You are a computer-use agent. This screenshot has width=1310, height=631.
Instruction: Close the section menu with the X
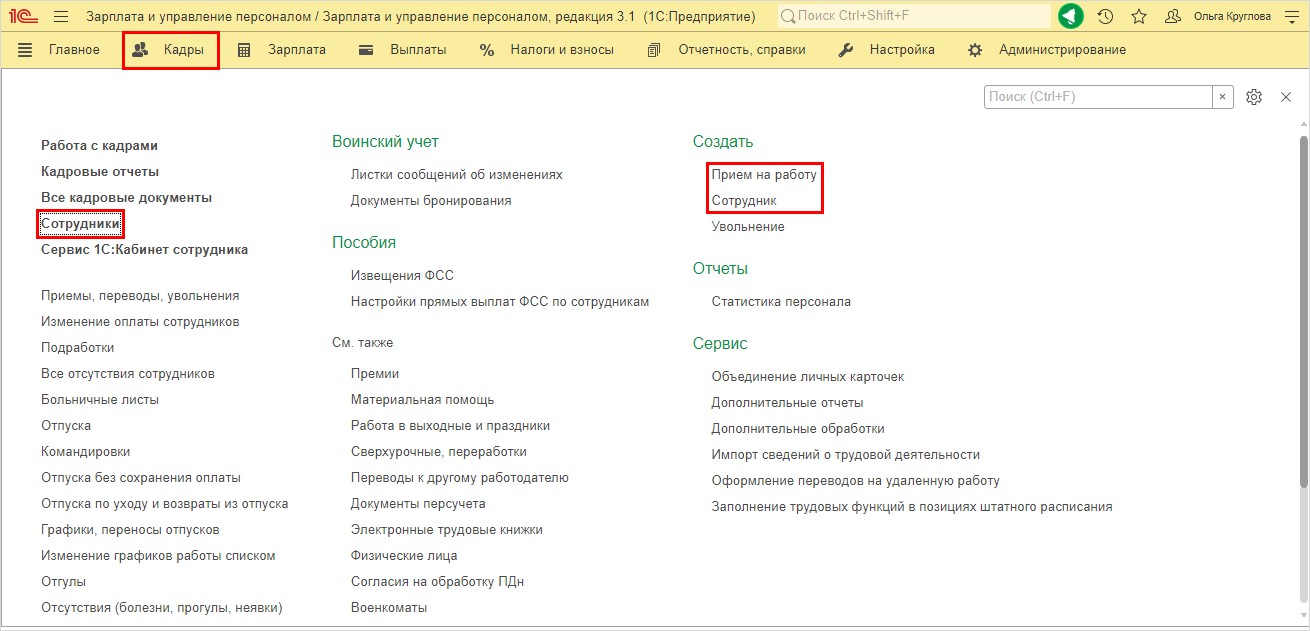(x=1286, y=97)
